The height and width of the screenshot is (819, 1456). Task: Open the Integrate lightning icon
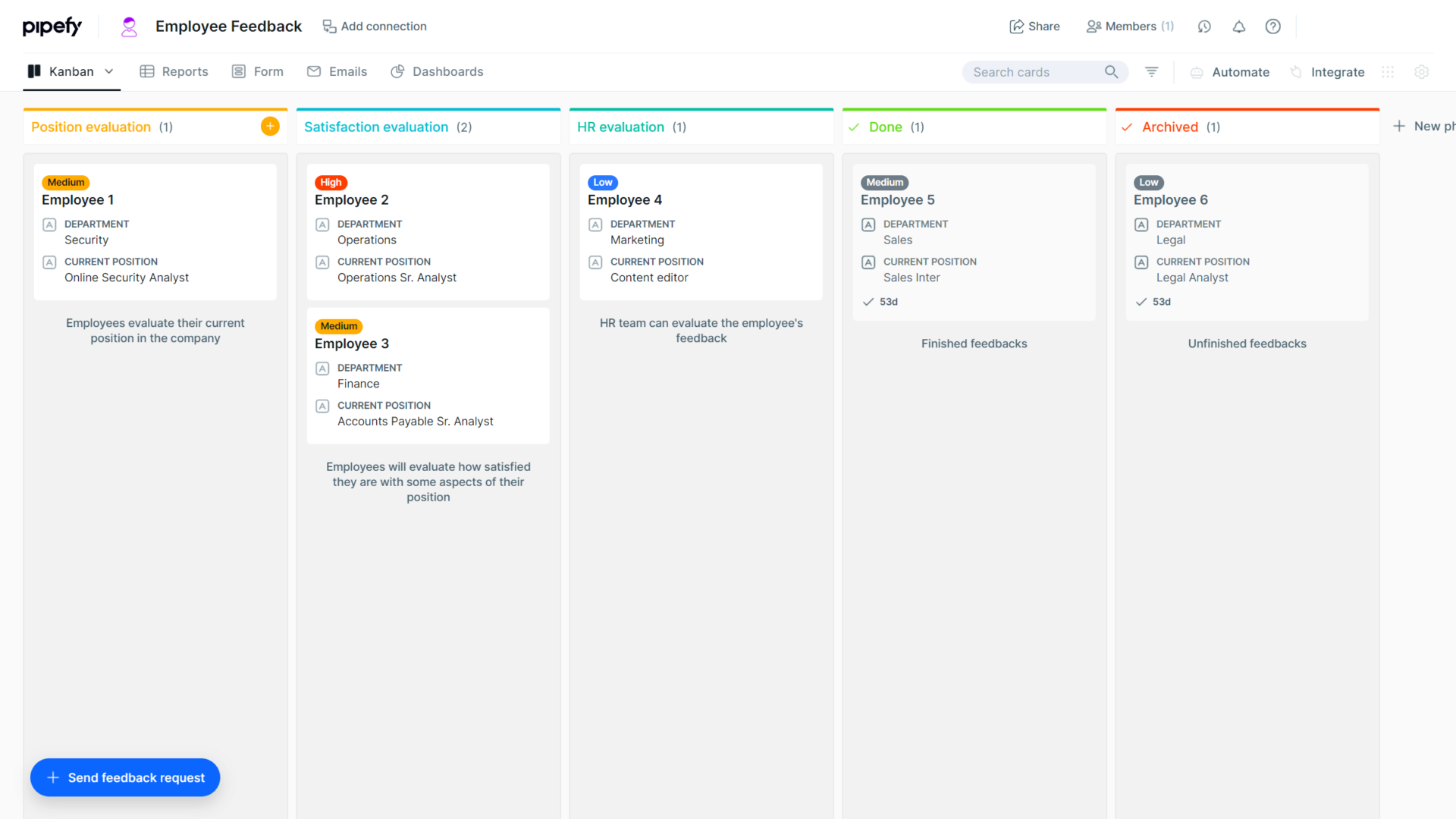pyautogui.click(x=1296, y=72)
